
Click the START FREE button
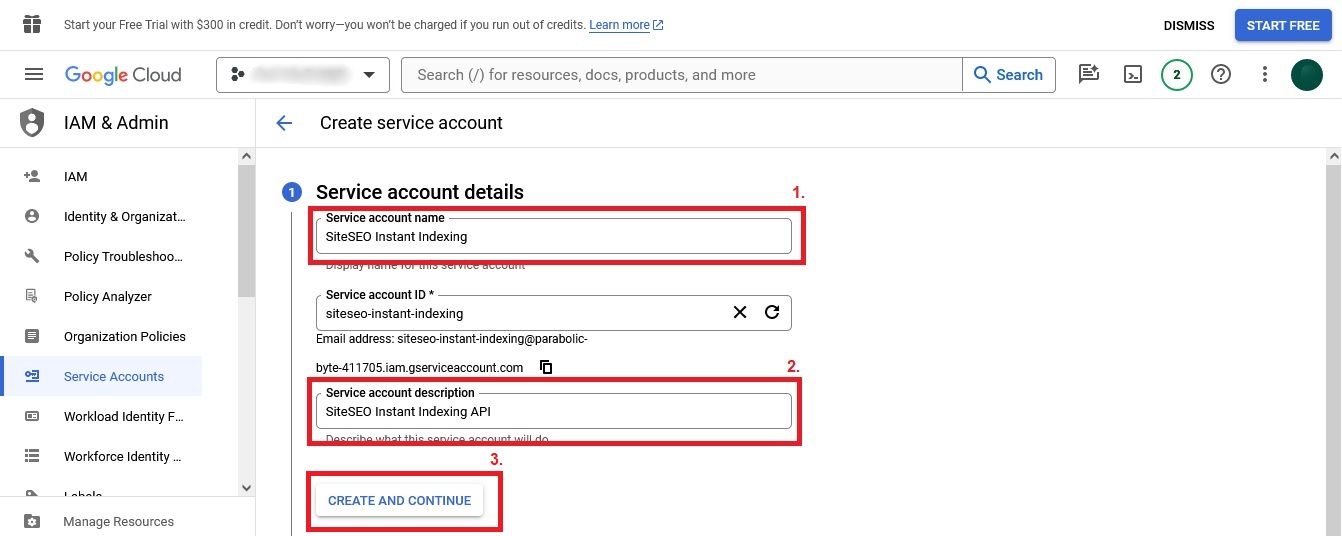(1283, 25)
